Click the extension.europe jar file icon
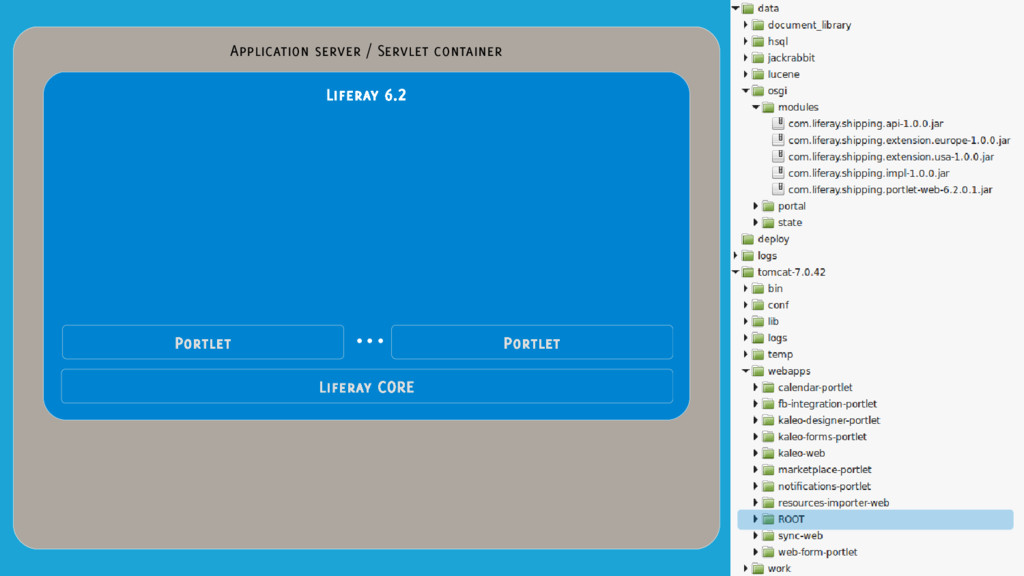This screenshot has width=1024, height=576. click(x=778, y=140)
